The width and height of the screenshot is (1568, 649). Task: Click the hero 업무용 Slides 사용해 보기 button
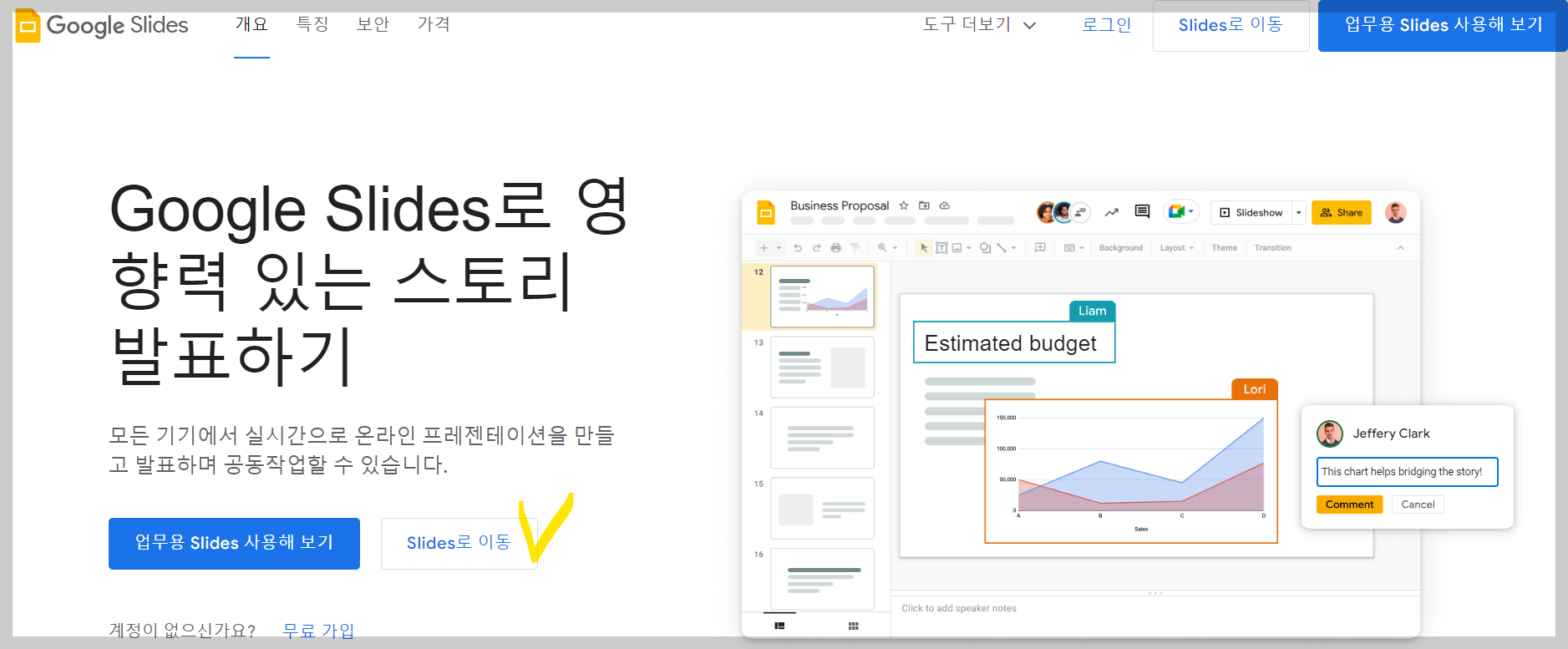pyautogui.click(x=234, y=544)
